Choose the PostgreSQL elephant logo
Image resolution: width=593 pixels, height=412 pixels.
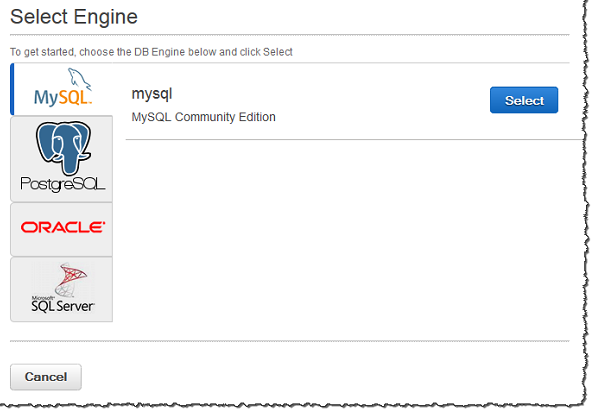(x=63, y=148)
